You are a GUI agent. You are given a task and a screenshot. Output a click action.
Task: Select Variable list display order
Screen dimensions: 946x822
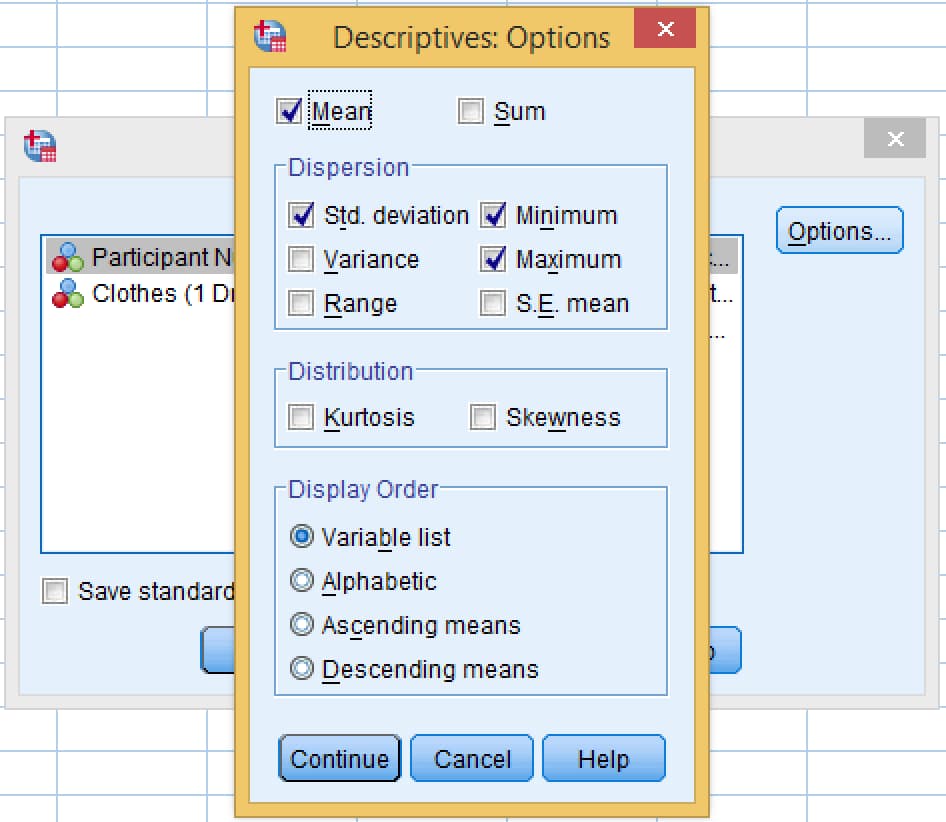302,536
